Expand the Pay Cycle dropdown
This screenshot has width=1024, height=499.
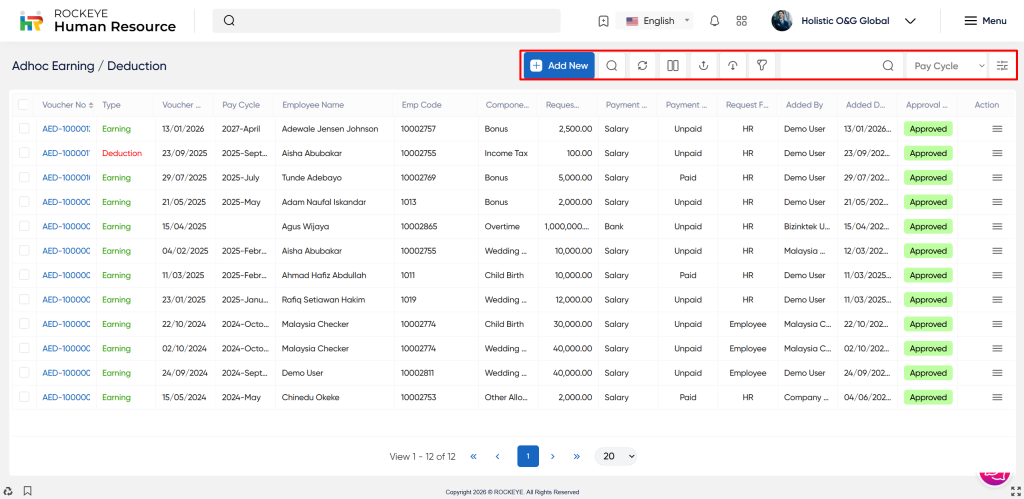click(x=948, y=66)
